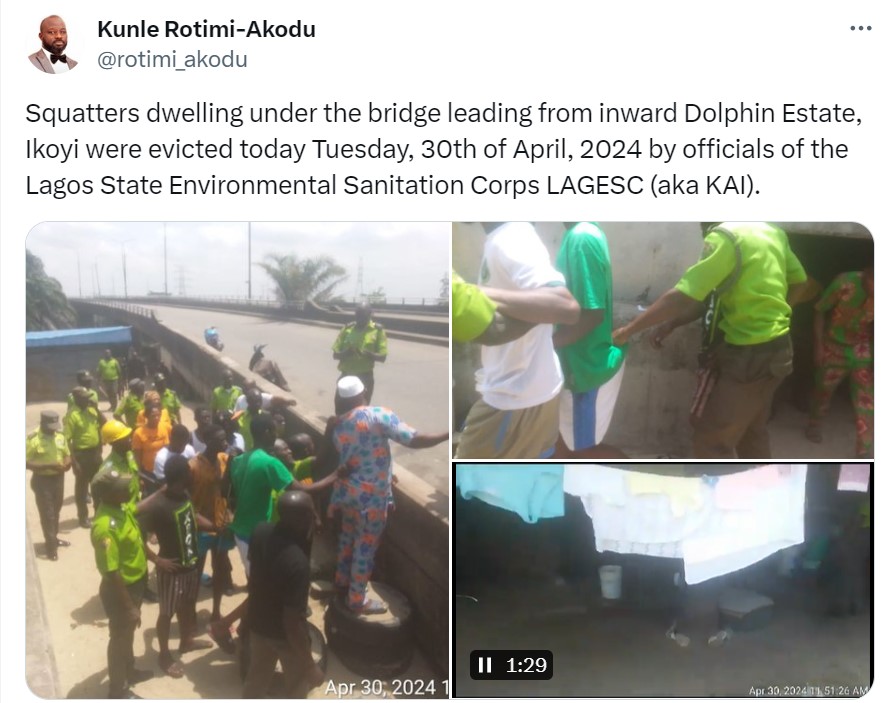The height and width of the screenshot is (703, 892).
Task: Select the tweet text about squatters evicted
Action: click(443, 149)
